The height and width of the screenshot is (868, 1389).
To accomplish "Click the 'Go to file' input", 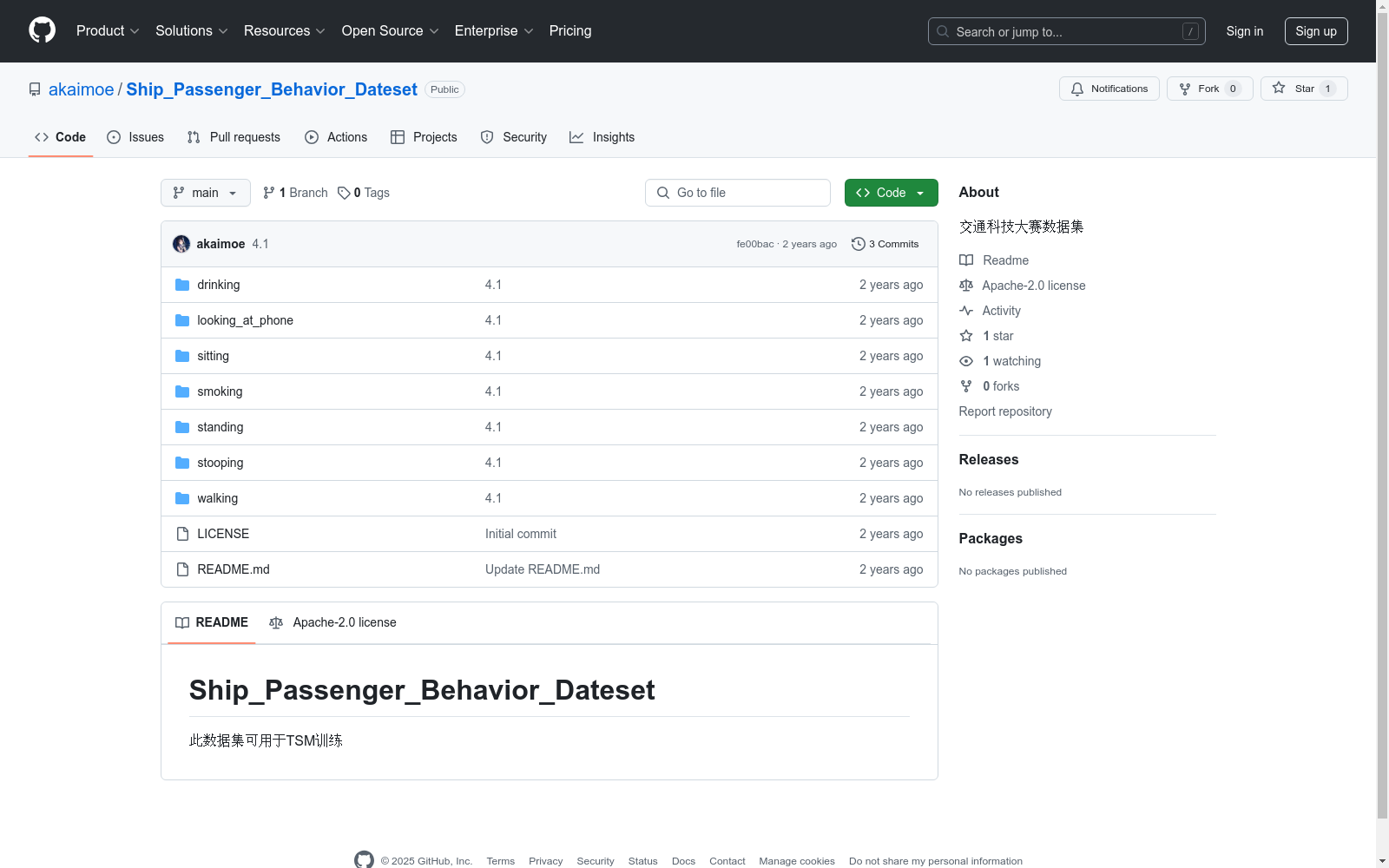I will 738,193.
